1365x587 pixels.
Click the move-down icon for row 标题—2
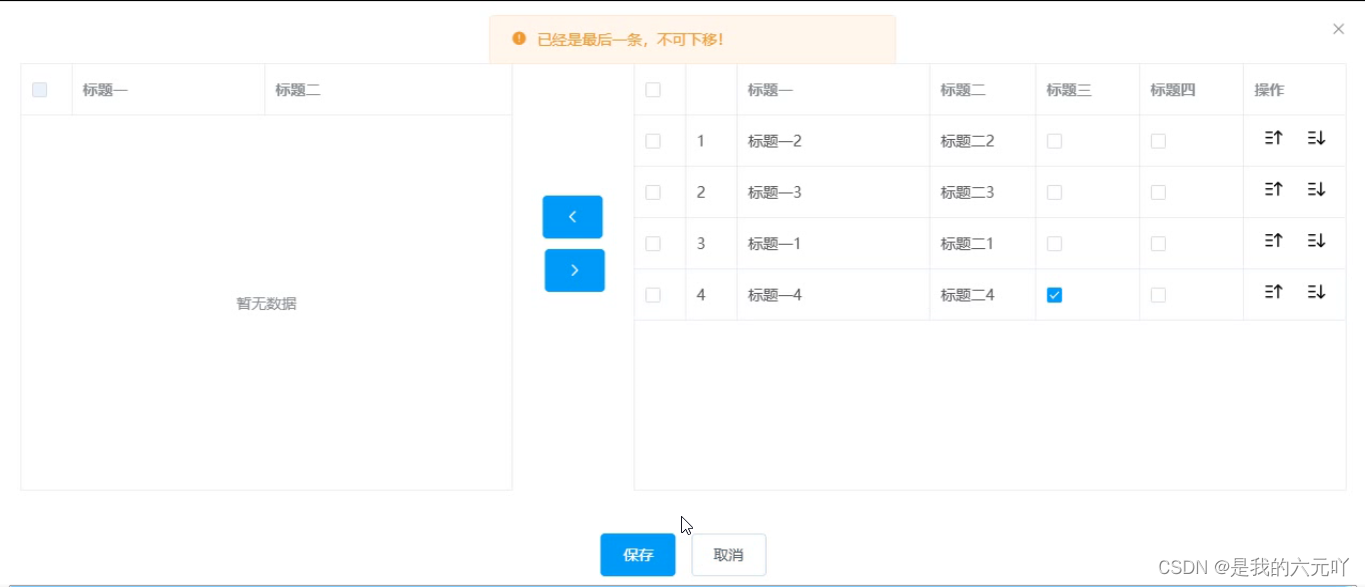[1317, 138]
